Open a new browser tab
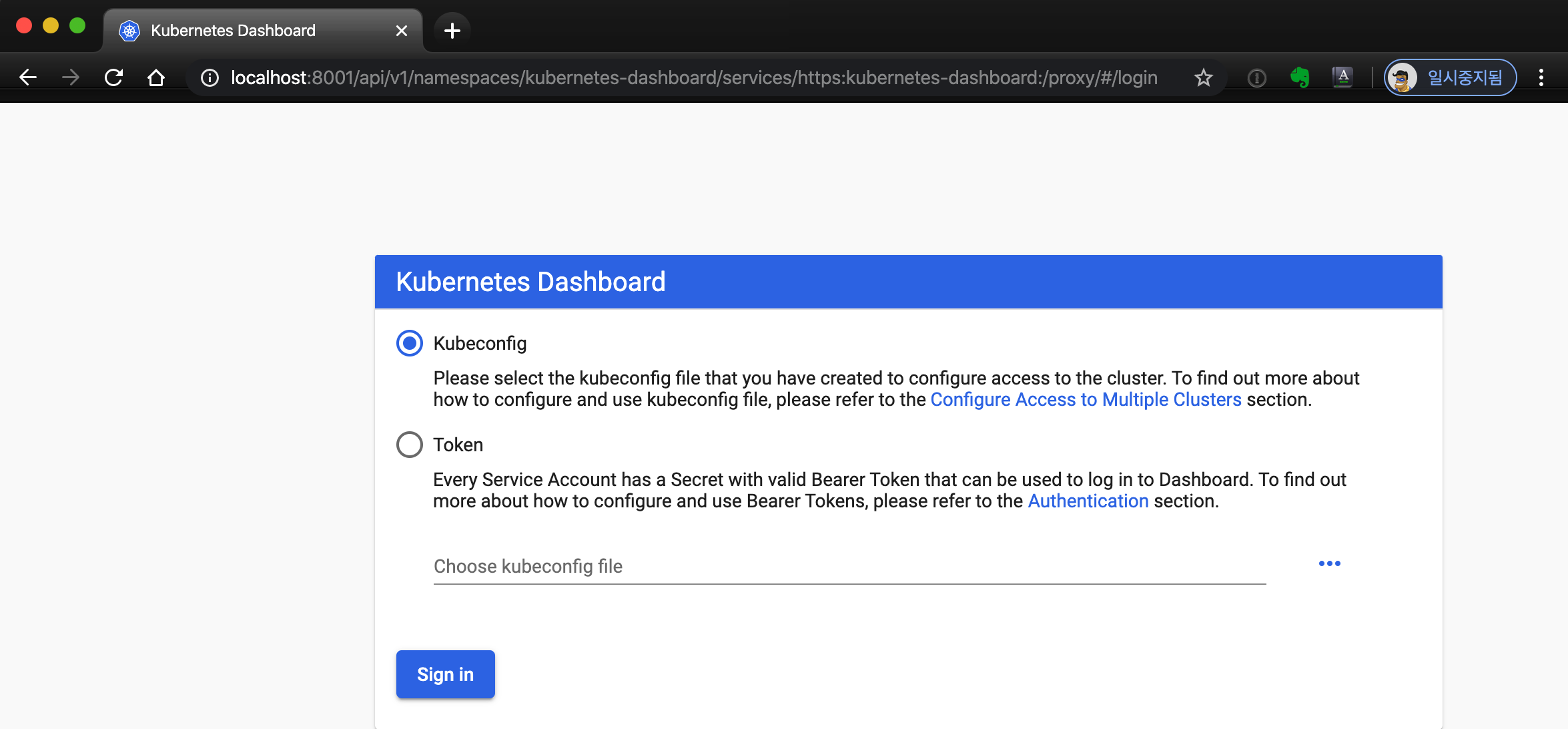 [452, 31]
